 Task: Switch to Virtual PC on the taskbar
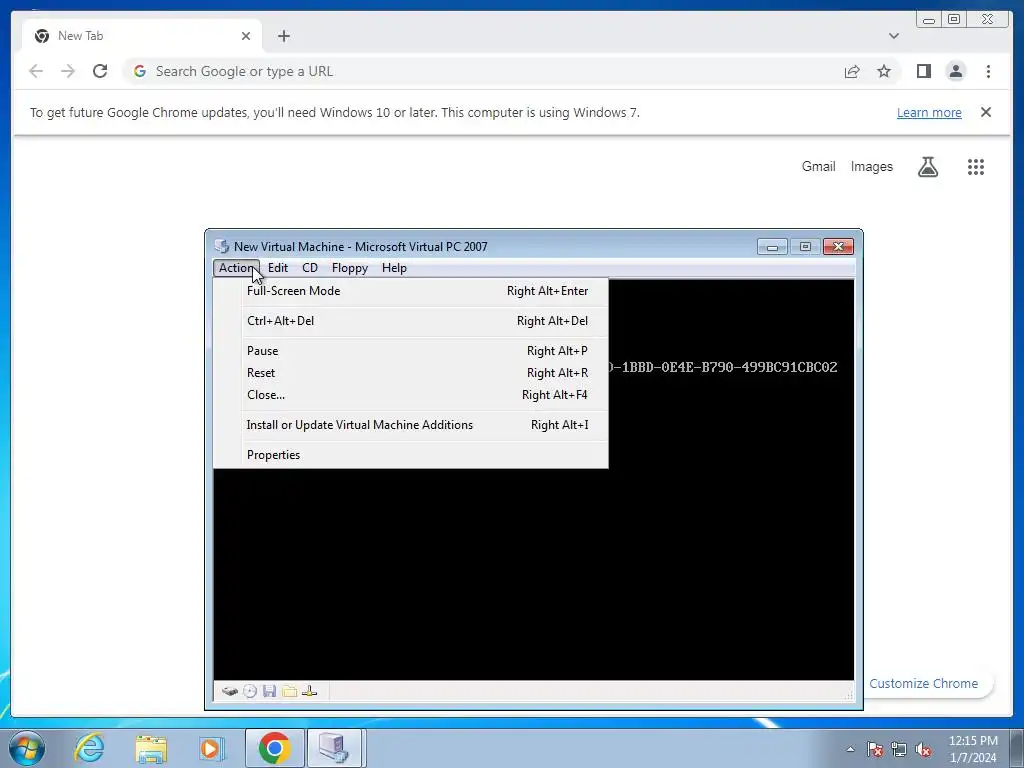(334, 748)
